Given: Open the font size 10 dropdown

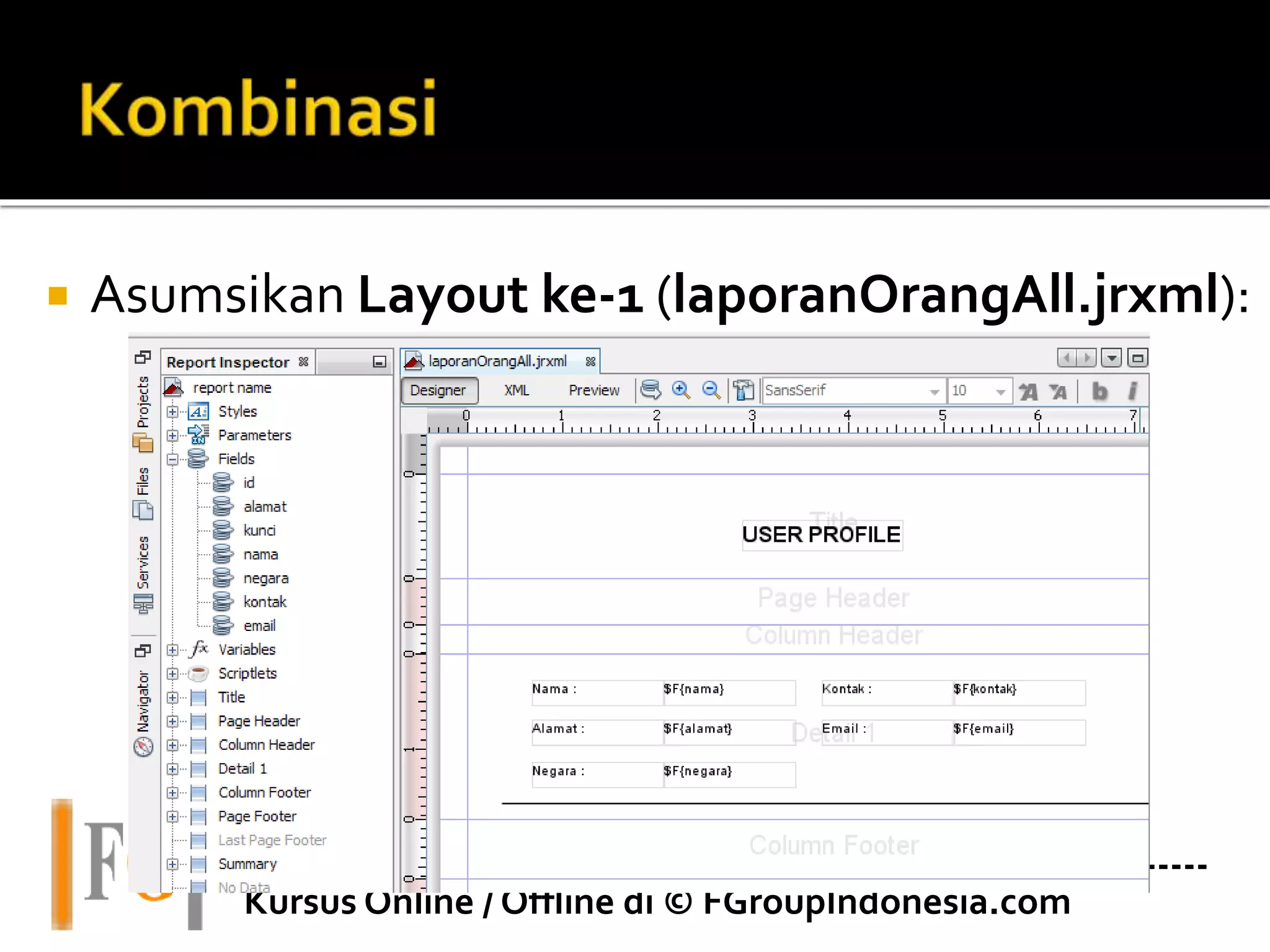Looking at the screenshot, I should point(1000,391).
